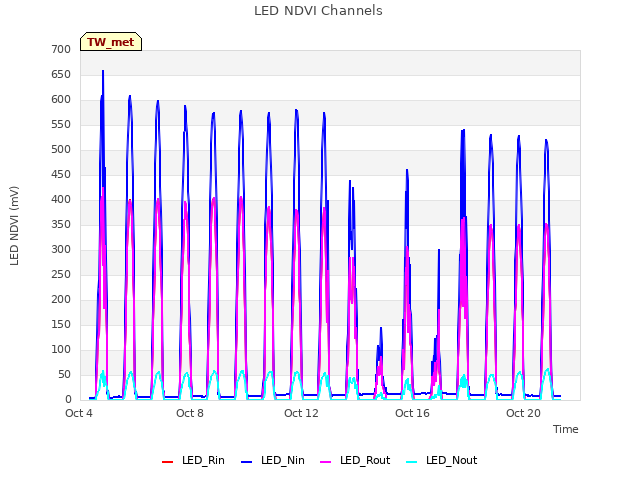Image resolution: width=640 pixels, height=480 pixels.
Task: Click the Time x-axis title
Action: pos(566,429)
